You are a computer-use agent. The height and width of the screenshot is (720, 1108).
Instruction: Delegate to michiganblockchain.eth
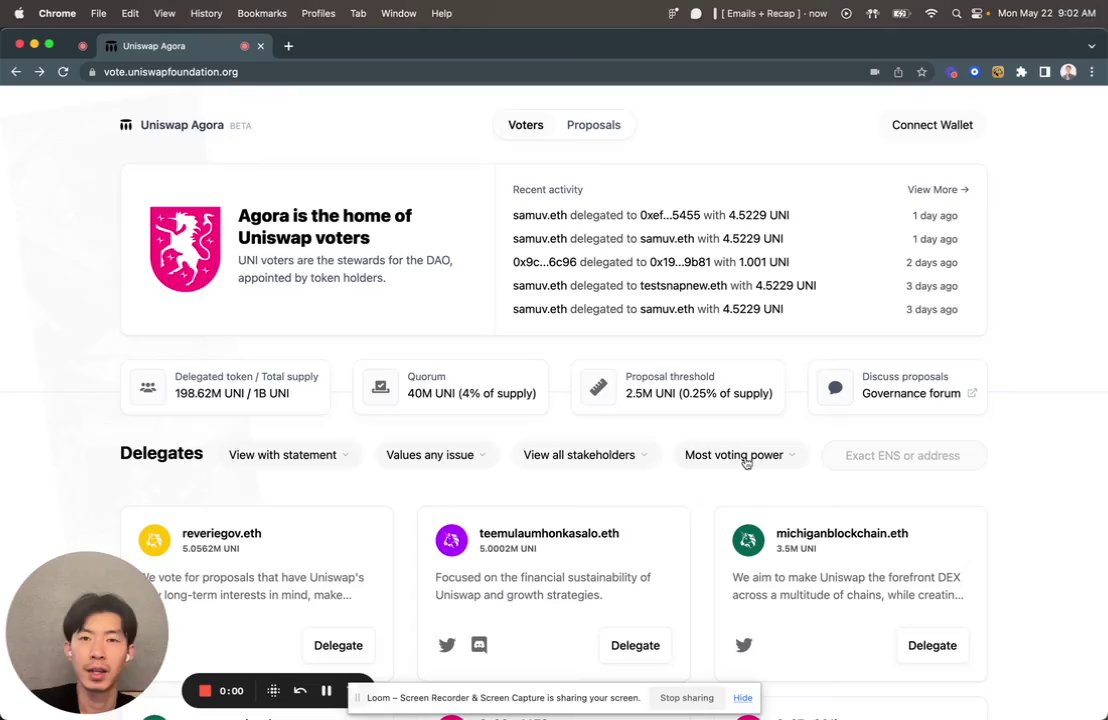point(932,645)
